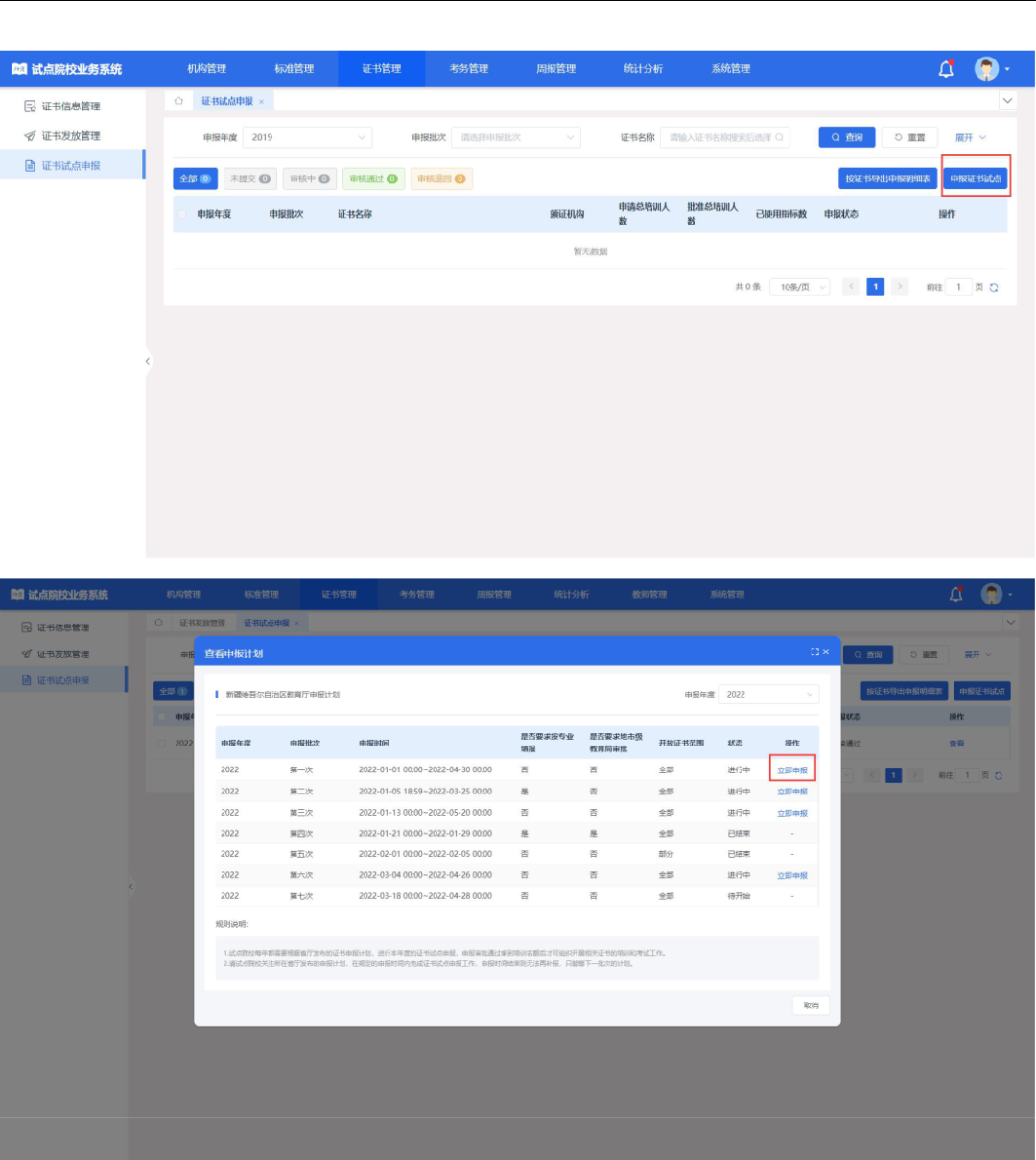Open 周报管理 menu in the upper screenshot

point(556,69)
